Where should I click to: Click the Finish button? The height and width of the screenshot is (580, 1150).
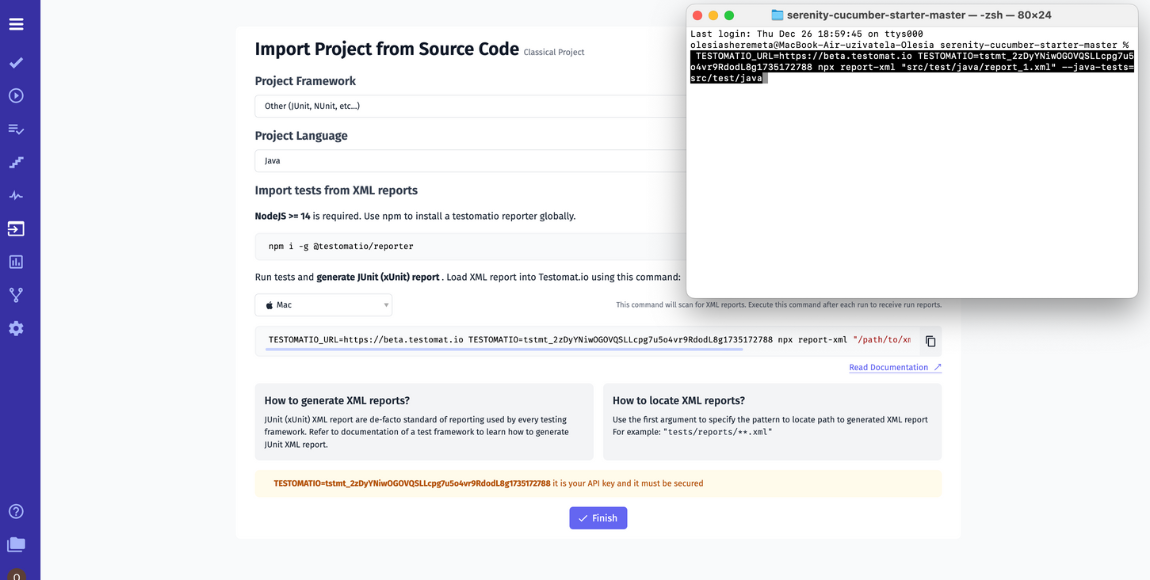click(598, 518)
